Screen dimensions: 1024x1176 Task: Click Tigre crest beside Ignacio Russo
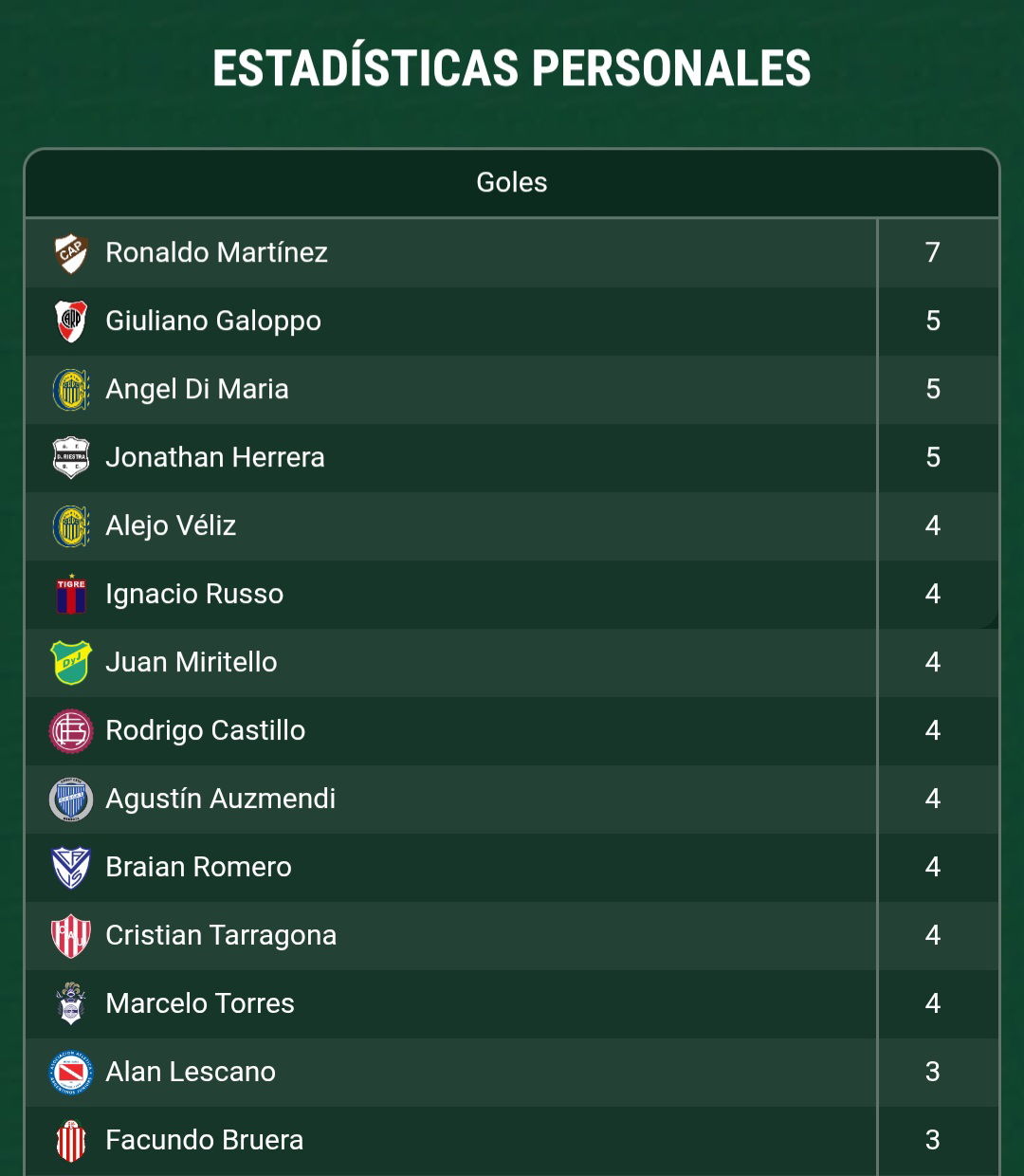click(71, 595)
